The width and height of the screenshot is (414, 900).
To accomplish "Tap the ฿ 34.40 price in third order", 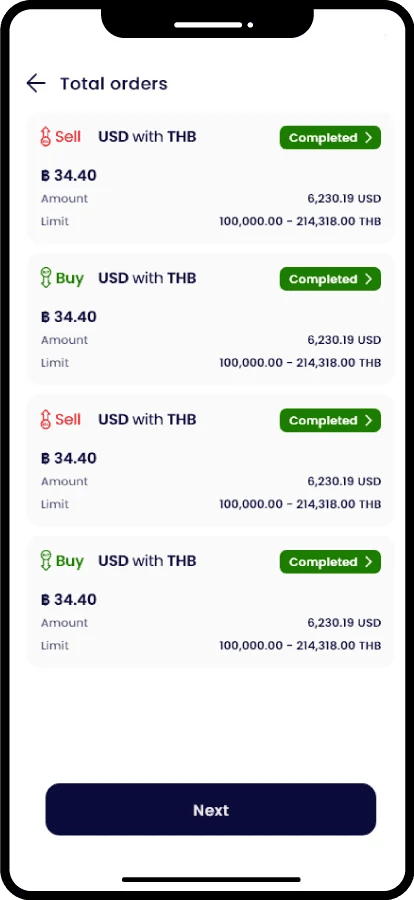I will point(69,458).
